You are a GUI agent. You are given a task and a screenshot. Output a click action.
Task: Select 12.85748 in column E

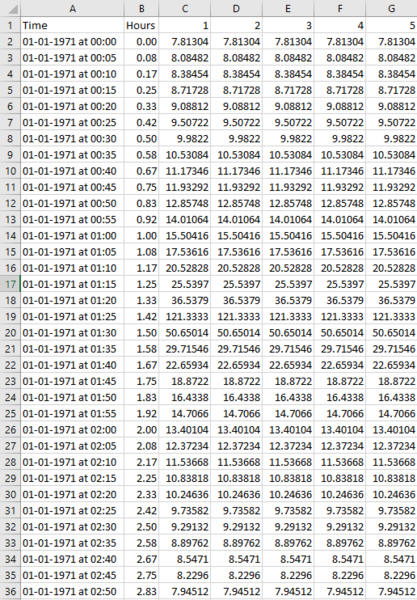click(x=288, y=203)
